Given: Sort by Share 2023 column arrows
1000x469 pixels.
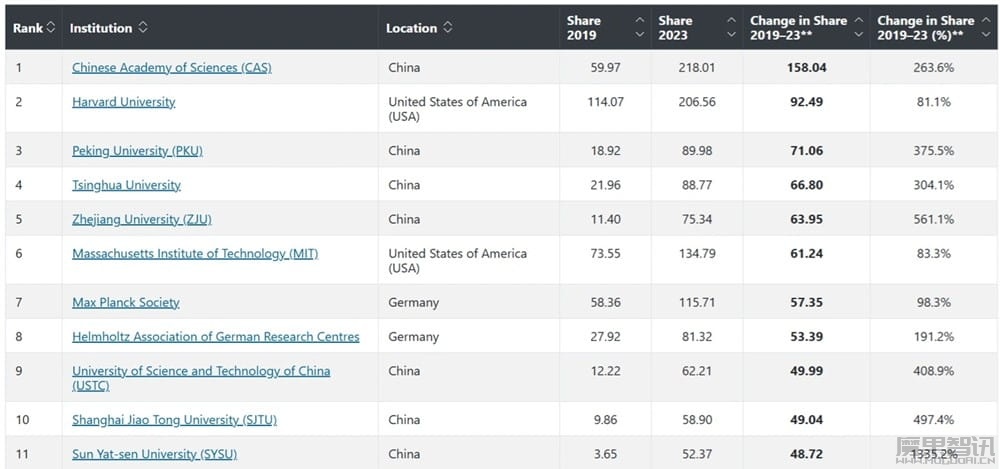Looking at the screenshot, I should [x=732, y=28].
